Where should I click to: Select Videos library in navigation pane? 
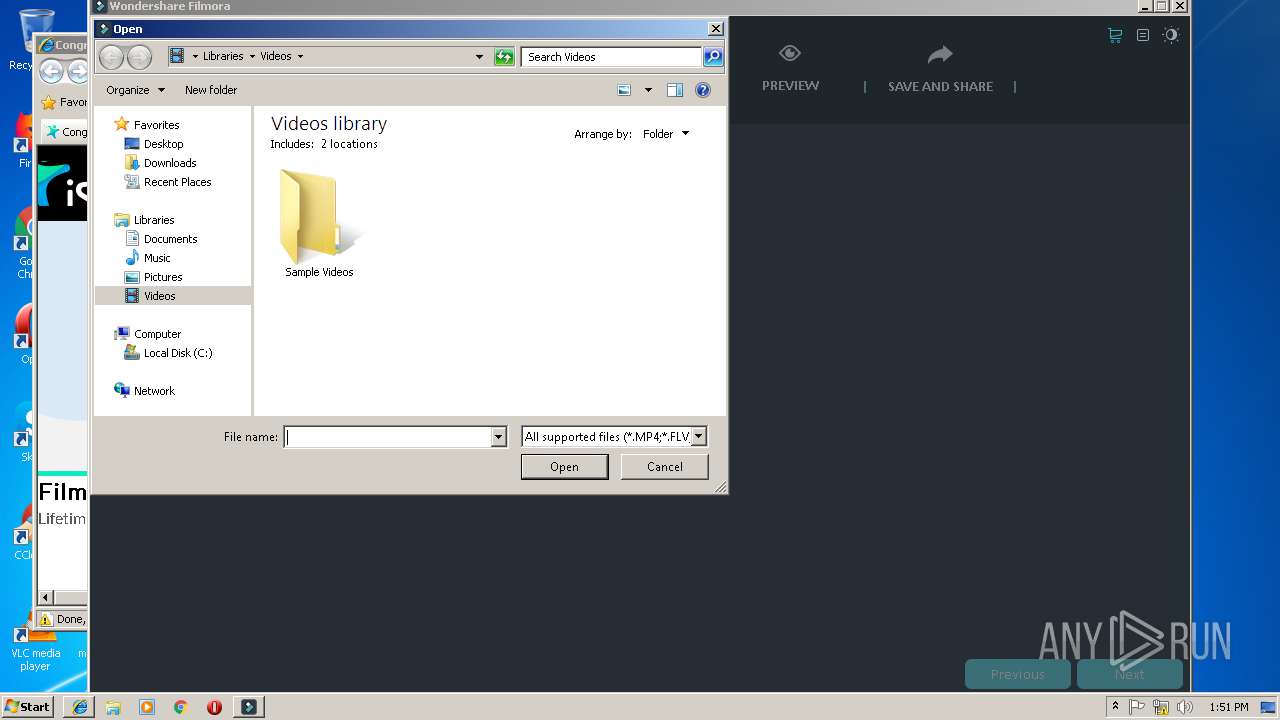point(159,296)
